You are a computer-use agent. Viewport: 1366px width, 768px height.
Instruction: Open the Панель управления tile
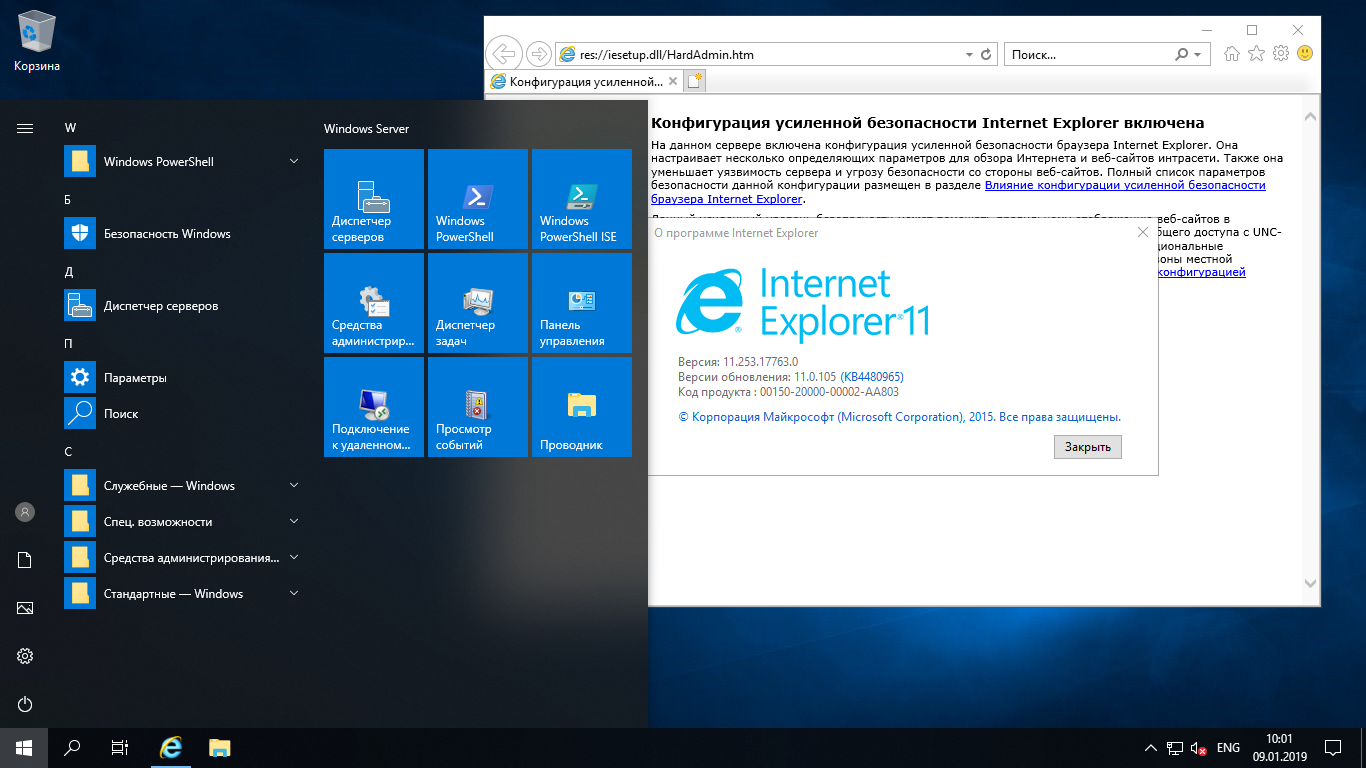click(582, 303)
